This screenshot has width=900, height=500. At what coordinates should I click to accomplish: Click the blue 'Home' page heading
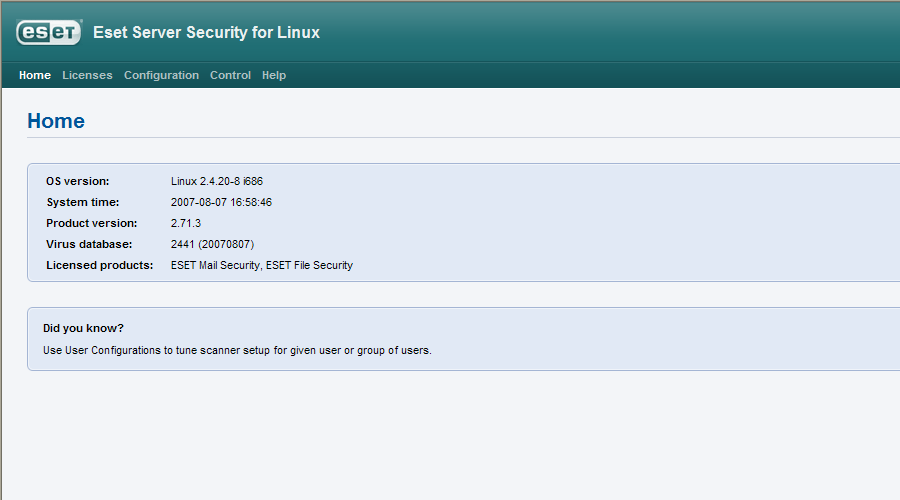(x=56, y=121)
